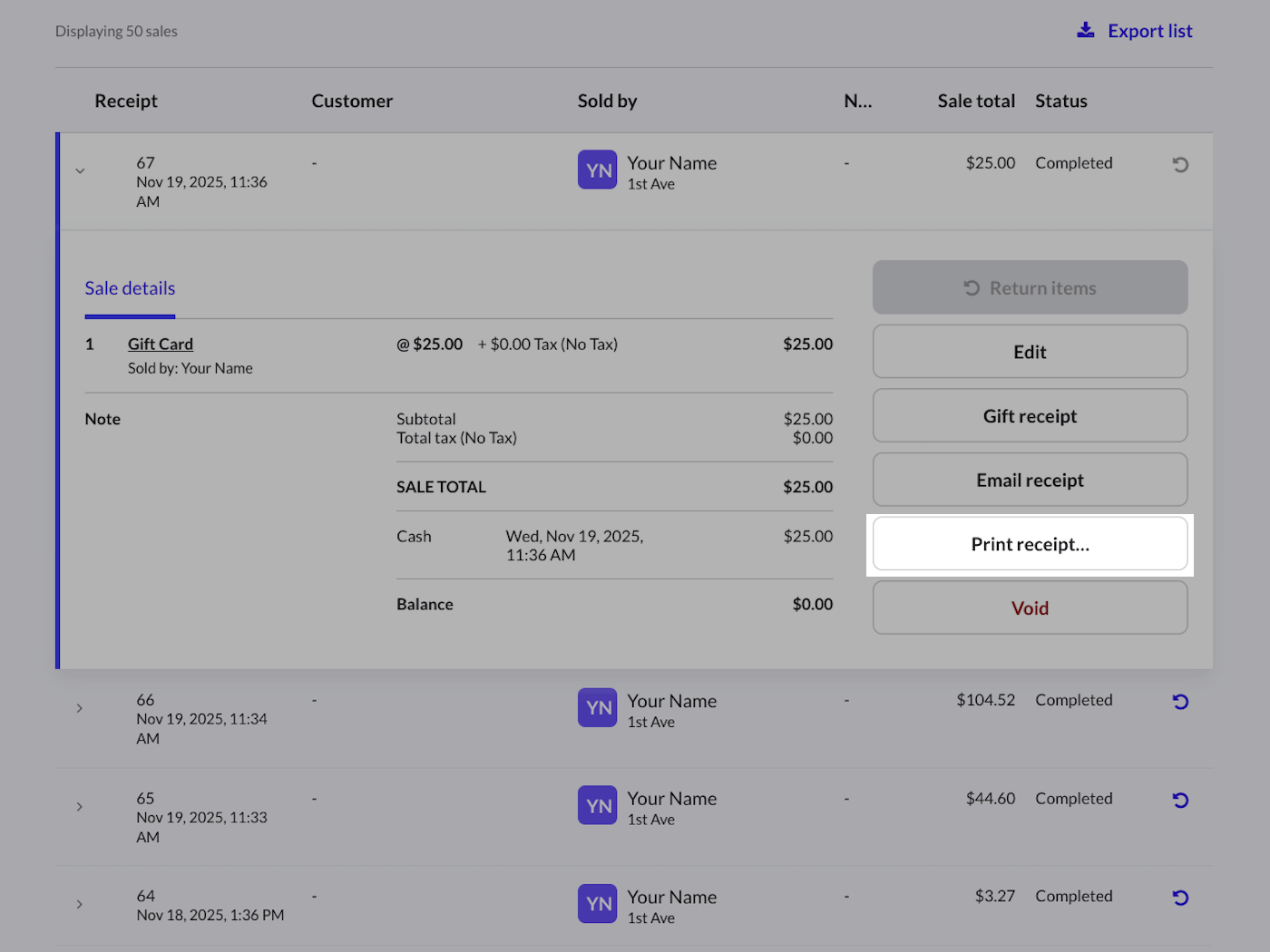Collapse the expanded receipt 67 row
This screenshot has height=952, width=1270.
pos(80,171)
